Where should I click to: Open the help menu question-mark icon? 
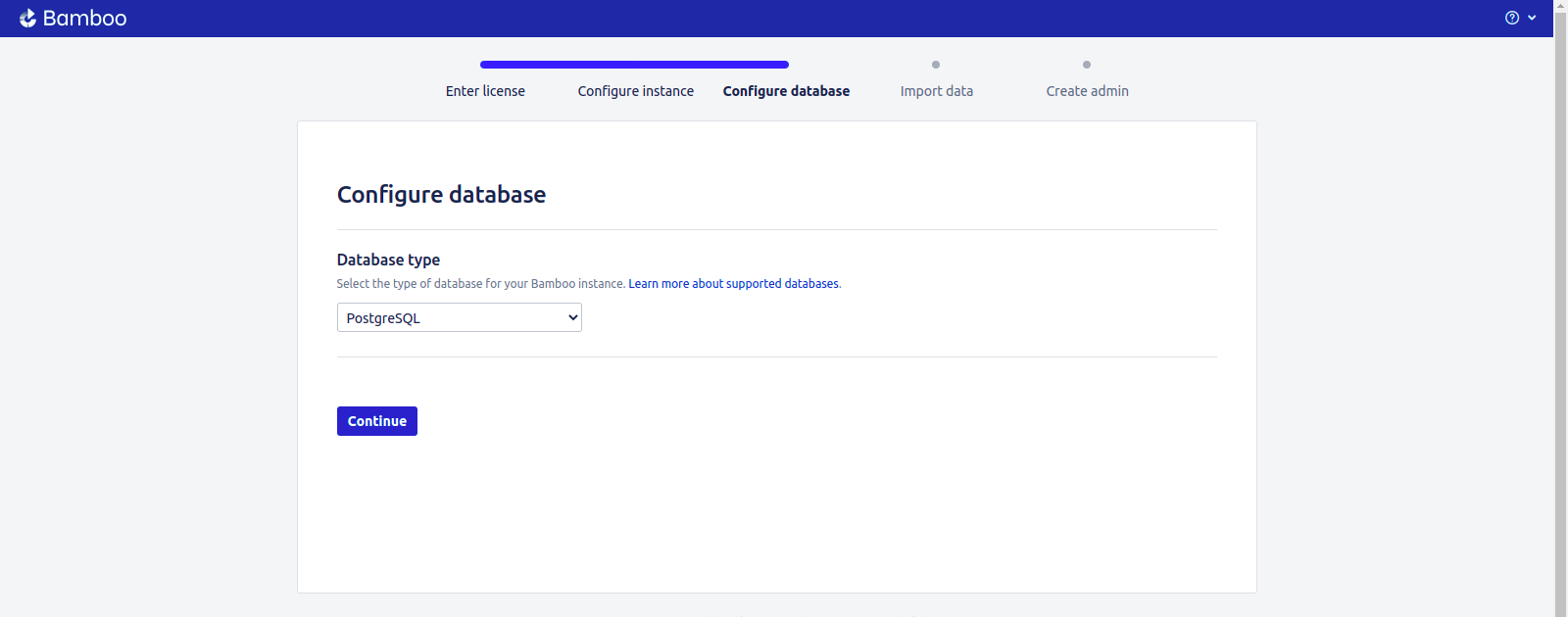point(1512,18)
